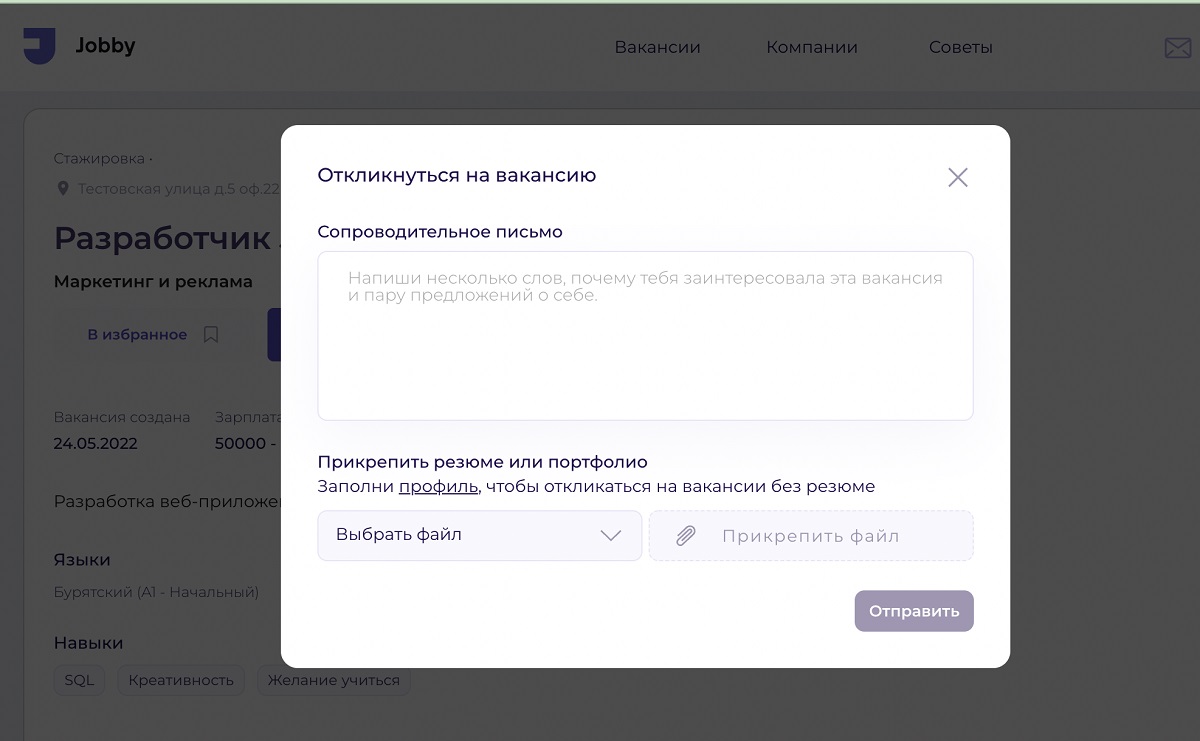1200x741 pixels.
Task: Switch to the Компании section
Action: pyautogui.click(x=811, y=46)
